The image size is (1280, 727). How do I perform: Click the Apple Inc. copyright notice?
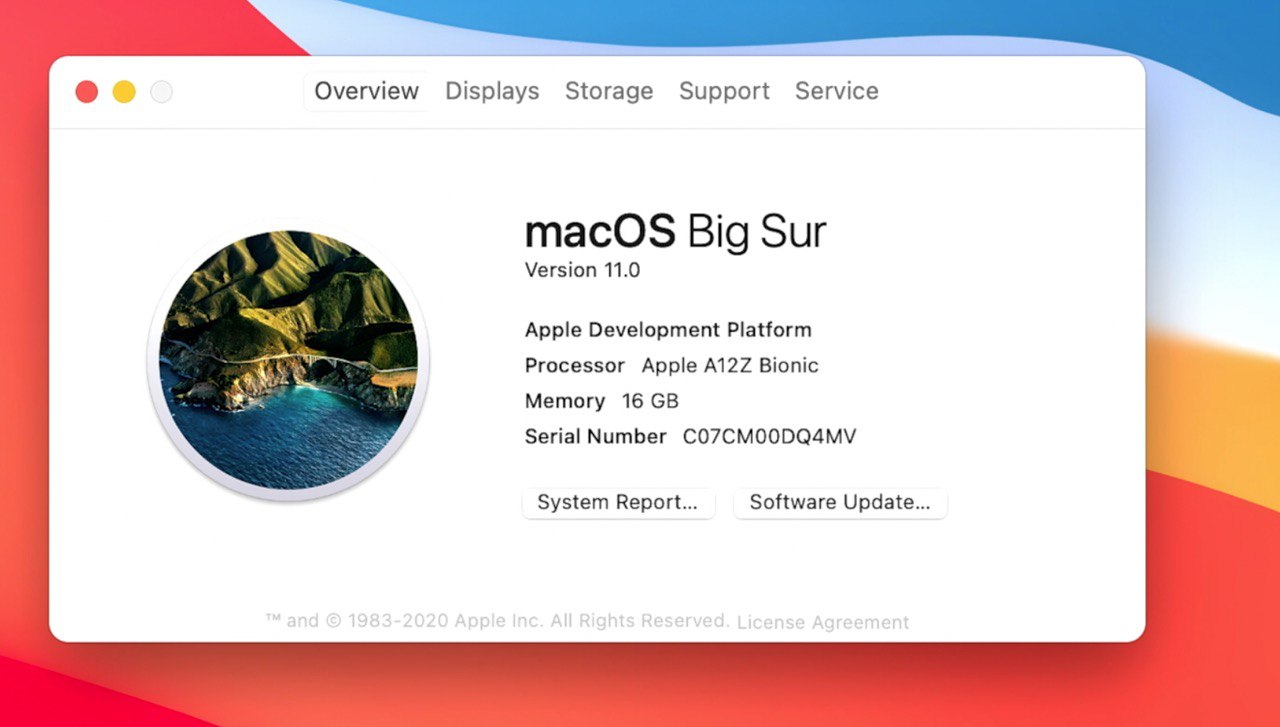click(x=498, y=620)
